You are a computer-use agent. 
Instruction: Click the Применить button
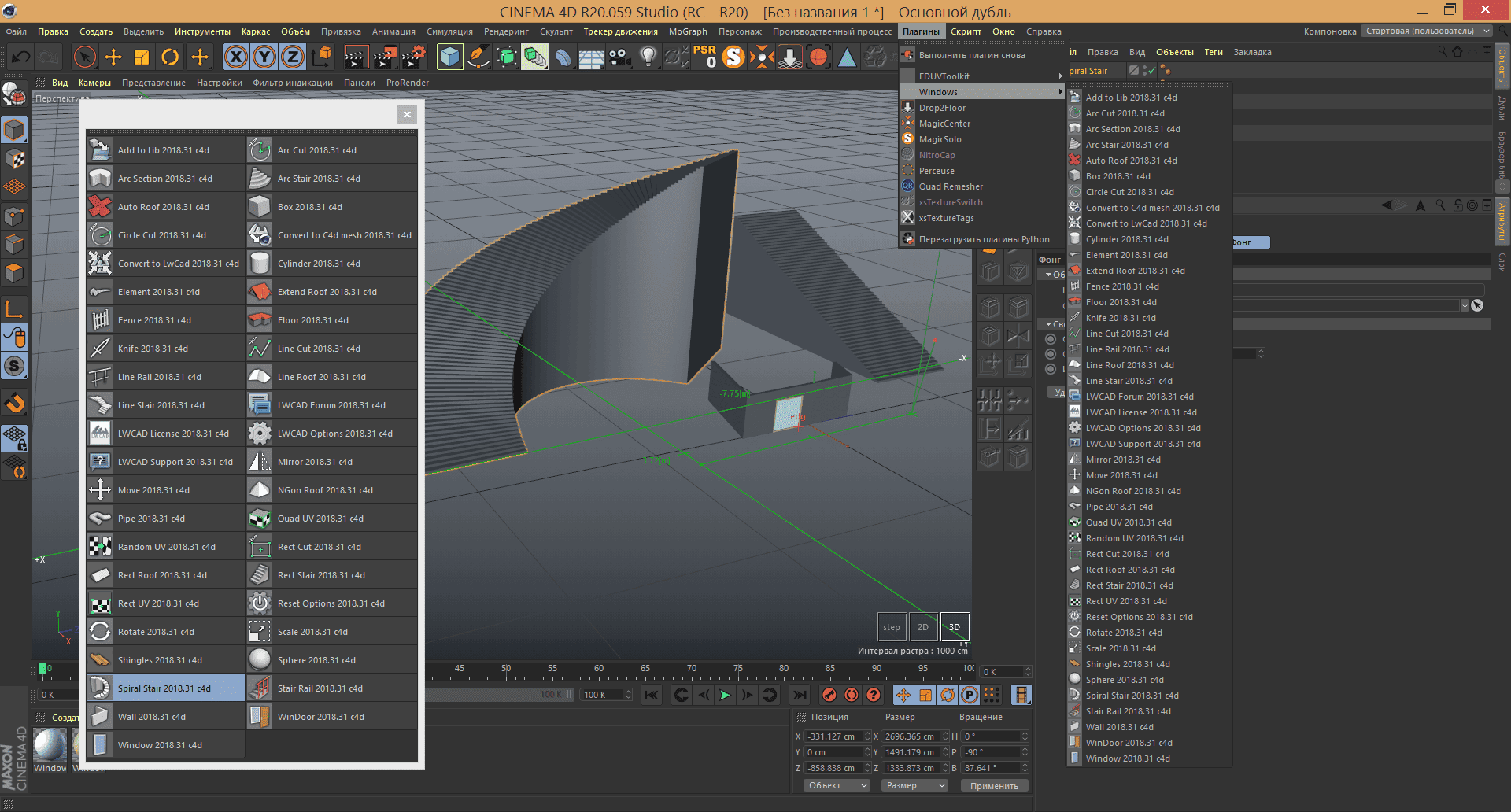tap(994, 786)
